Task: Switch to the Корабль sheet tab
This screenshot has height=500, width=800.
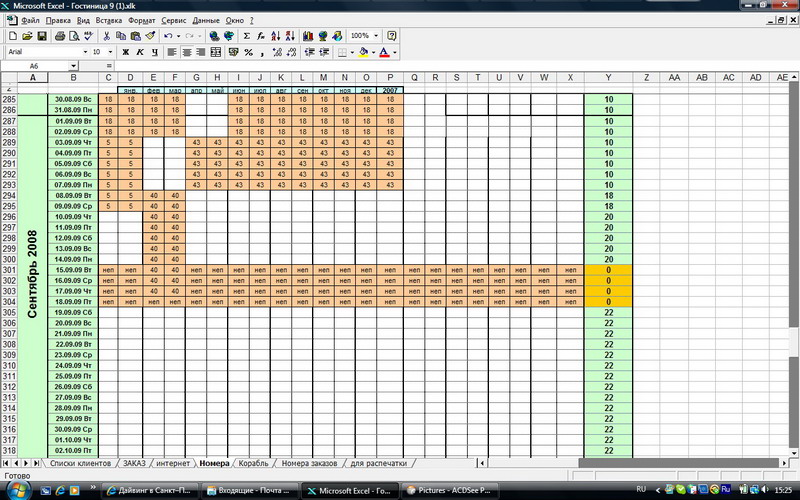Action: pyautogui.click(x=255, y=464)
